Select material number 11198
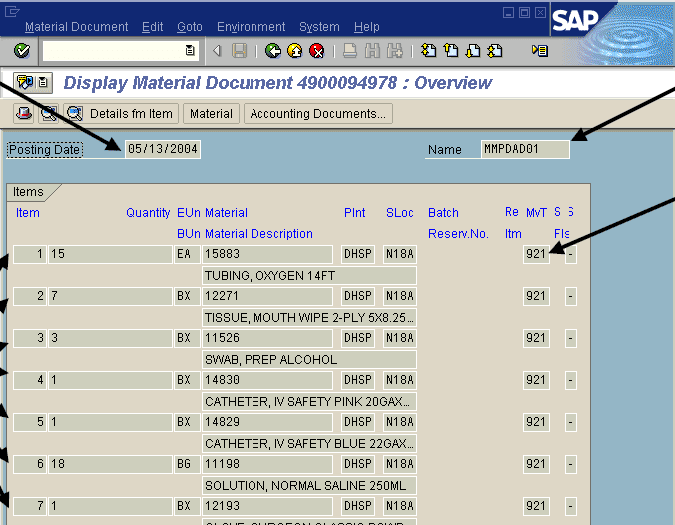 pyautogui.click(x=267, y=464)
